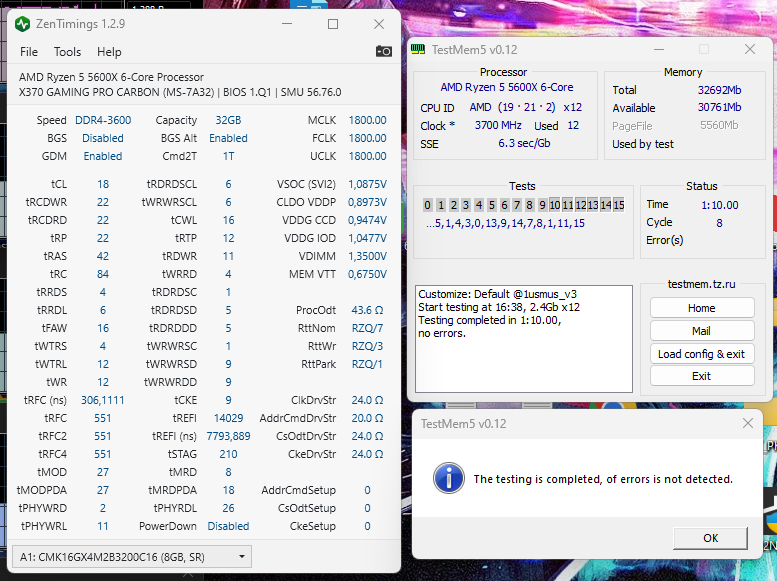Click the ZenTimings screenshot camera icon
The image size is (777, 581).
point(384,51)
